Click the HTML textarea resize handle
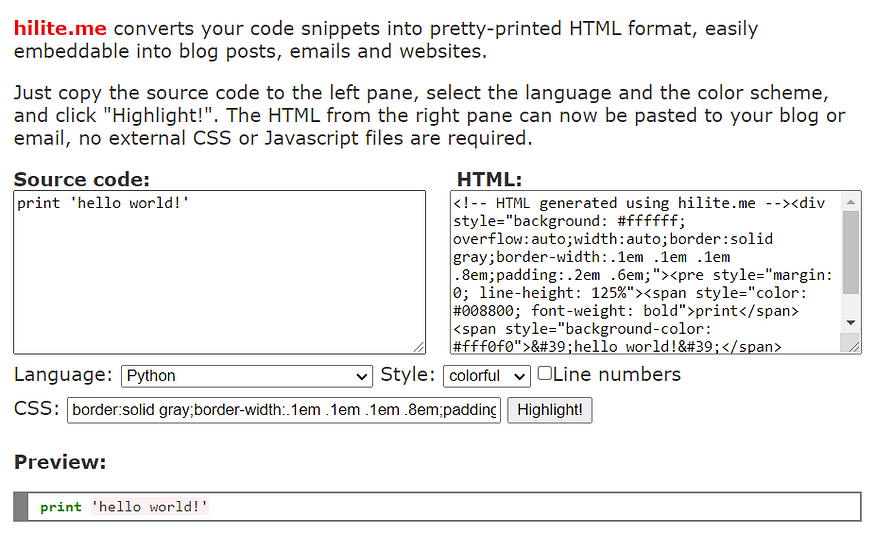The height and width of the screenshot is (537, 875). (x=854, y=347)
